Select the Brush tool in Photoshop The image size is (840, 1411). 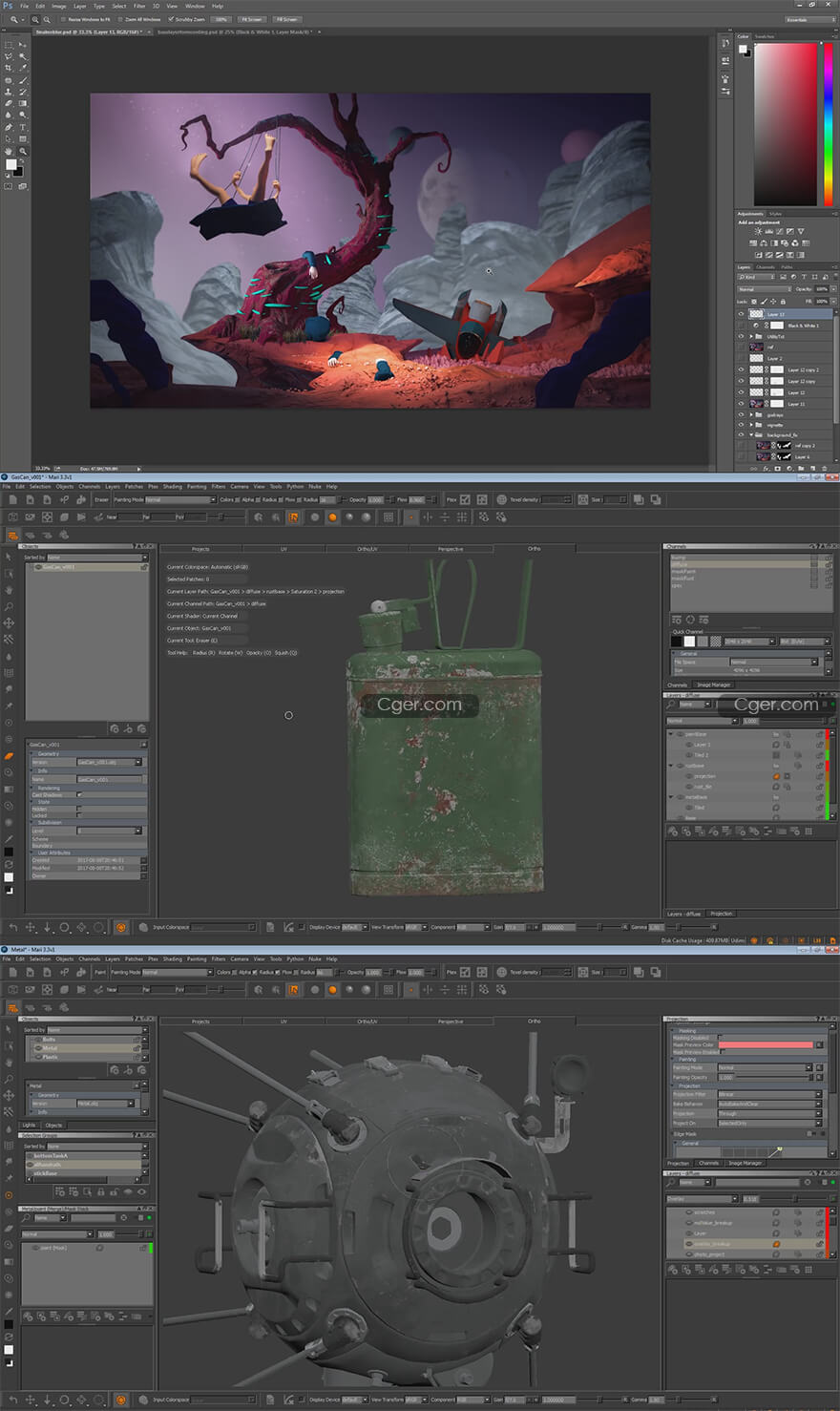click(22, 80)
